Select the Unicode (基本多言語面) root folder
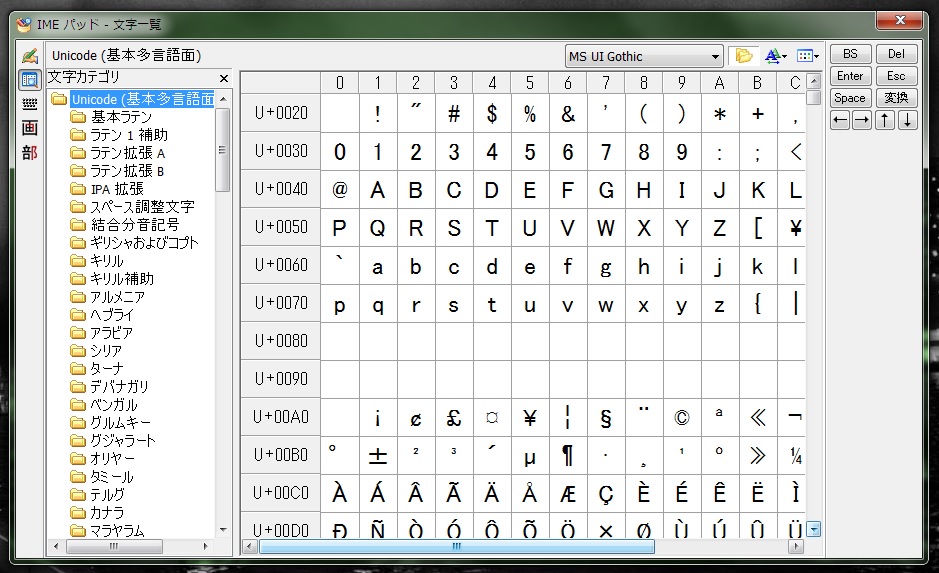This screenshot has height=573, width=939. pos(143,99)
